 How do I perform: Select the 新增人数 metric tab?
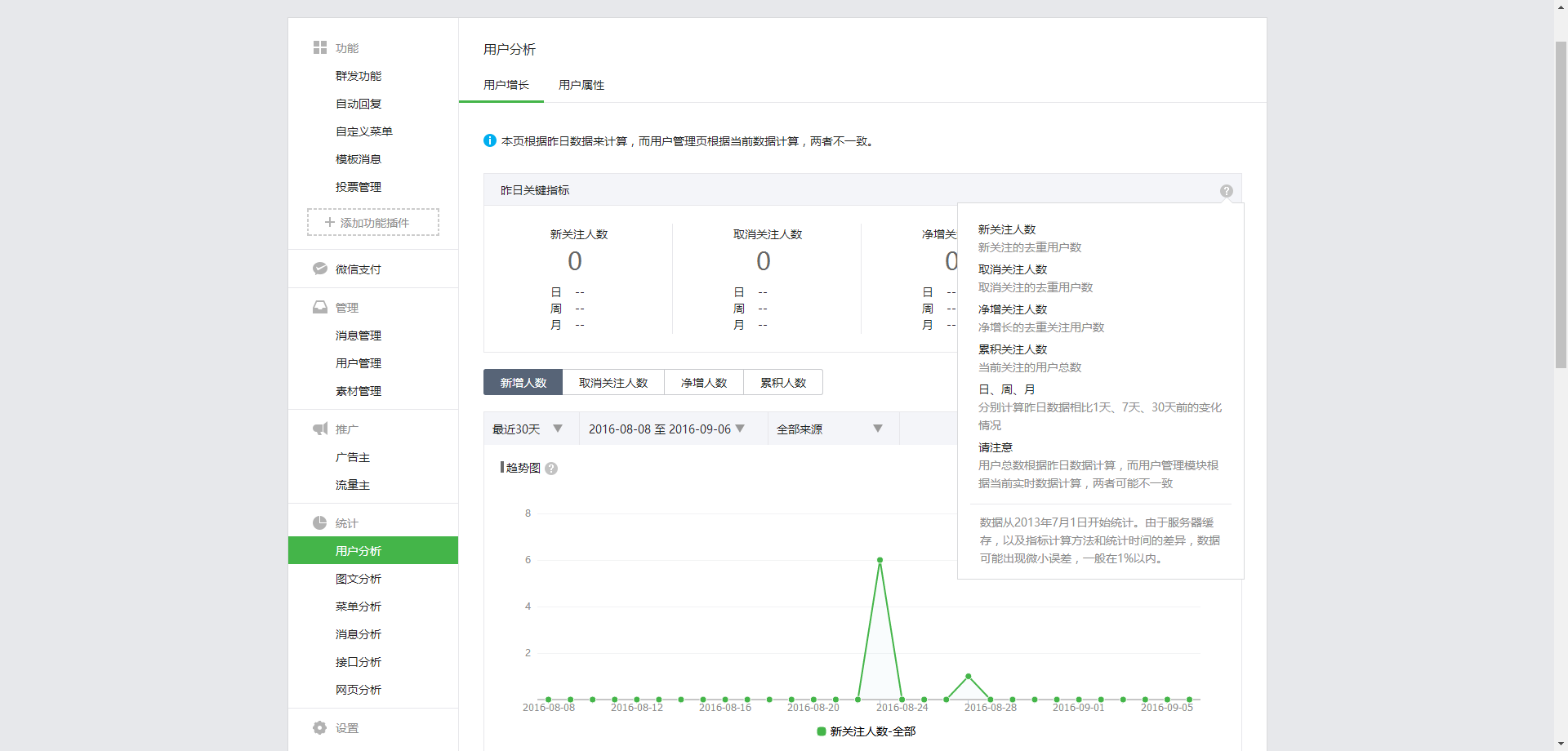tap(523, 382)
